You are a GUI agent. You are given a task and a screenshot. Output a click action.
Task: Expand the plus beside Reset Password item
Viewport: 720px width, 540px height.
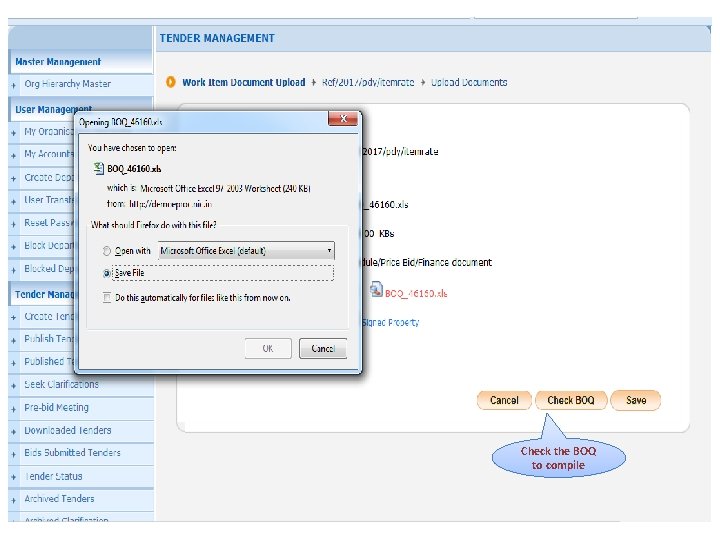click(x=14, y=224)
